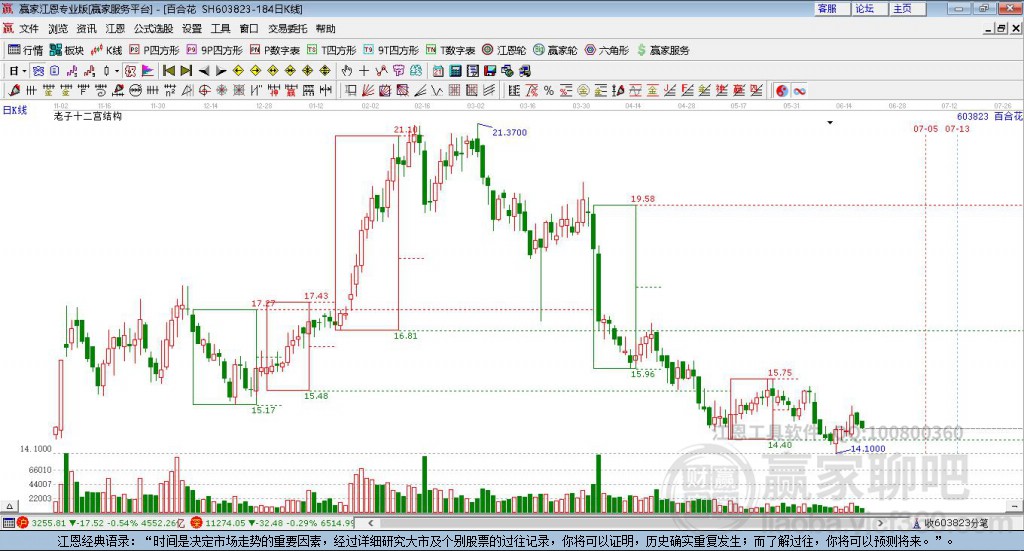Toggle the red 权 adjustment button
The image size is (1024, 551).
(130, 71)
